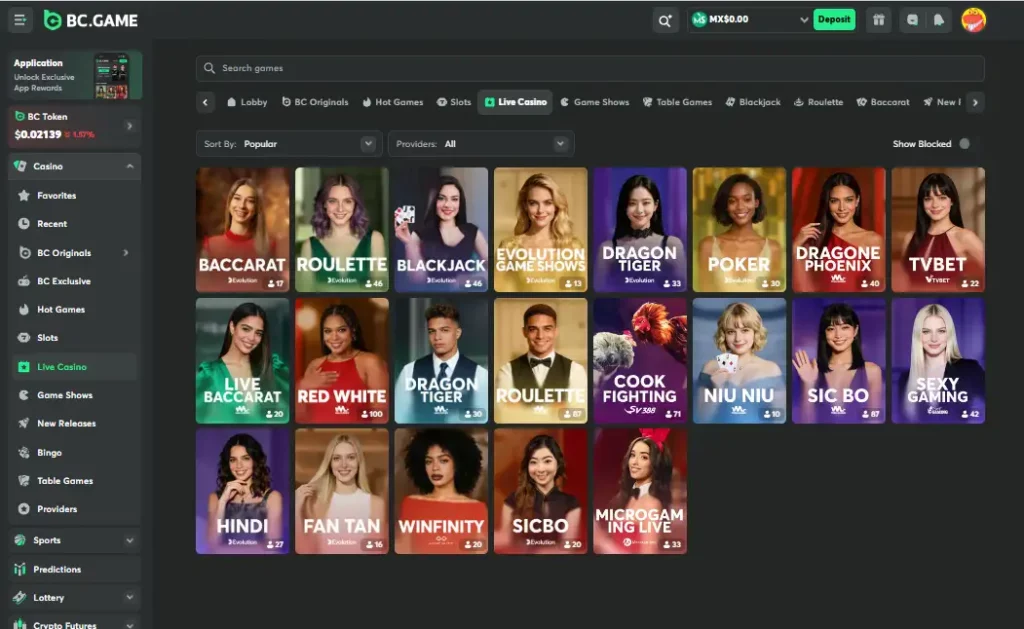This screenshot has width=1024, height=629.
Task: Open the gift rewards icon
Action: [878, 20]
